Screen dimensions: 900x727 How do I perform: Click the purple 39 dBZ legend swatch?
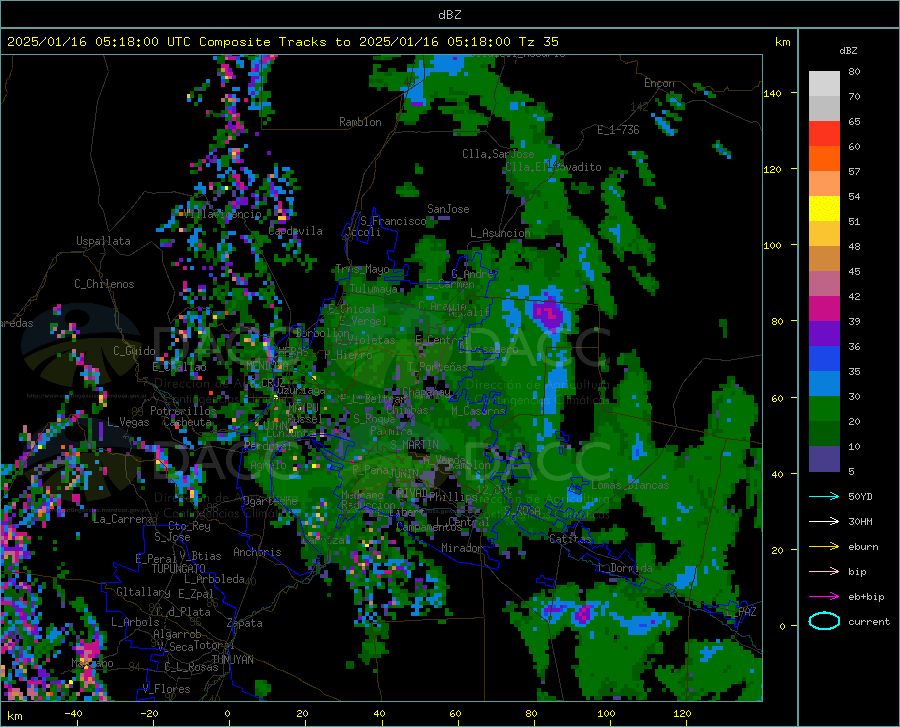point(824,334)
